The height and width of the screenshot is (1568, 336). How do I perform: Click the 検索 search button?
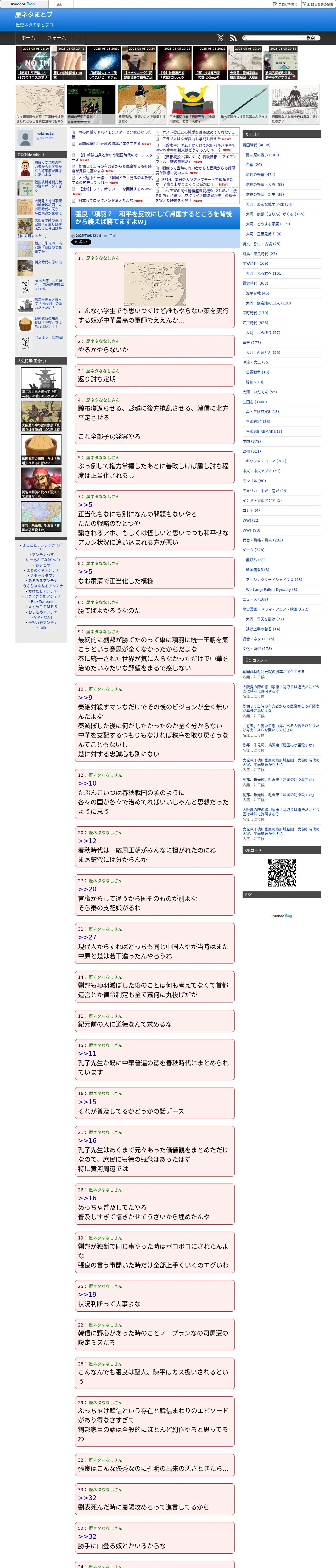(310, 38)
